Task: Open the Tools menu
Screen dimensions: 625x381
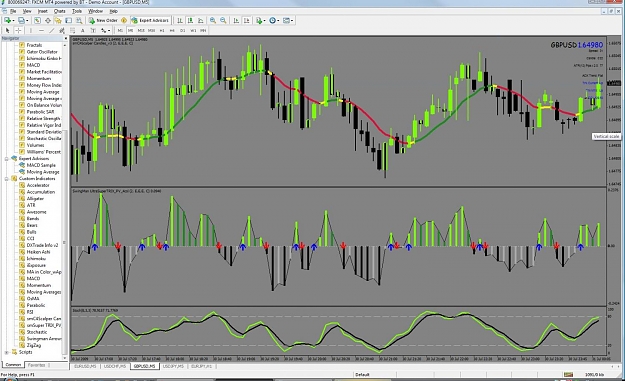Action: click(77, 11)
